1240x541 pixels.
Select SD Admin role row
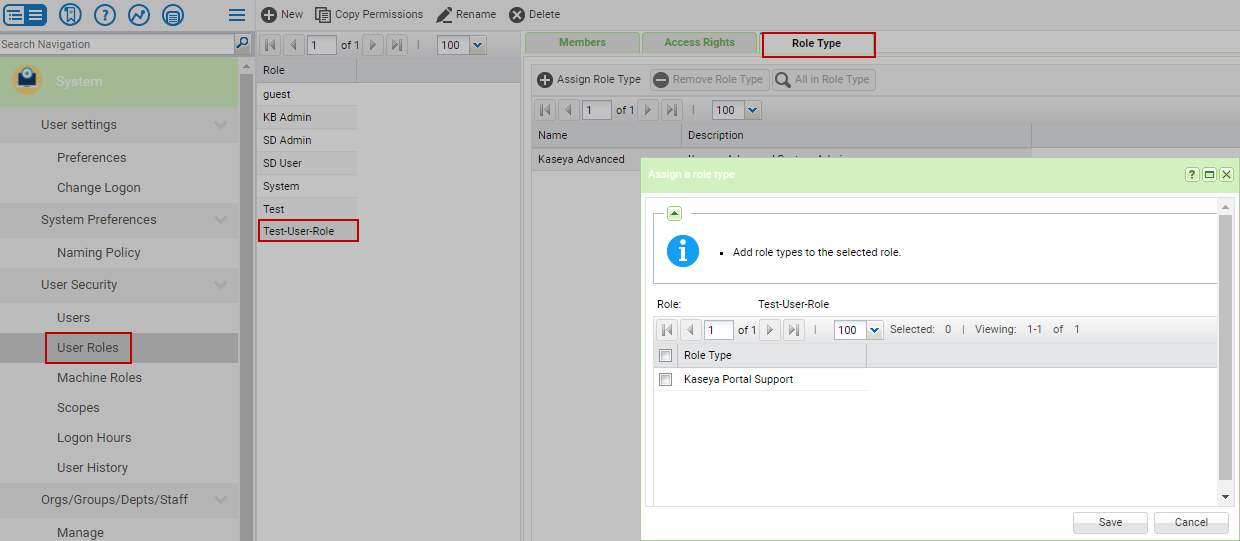tap(307, 140)
